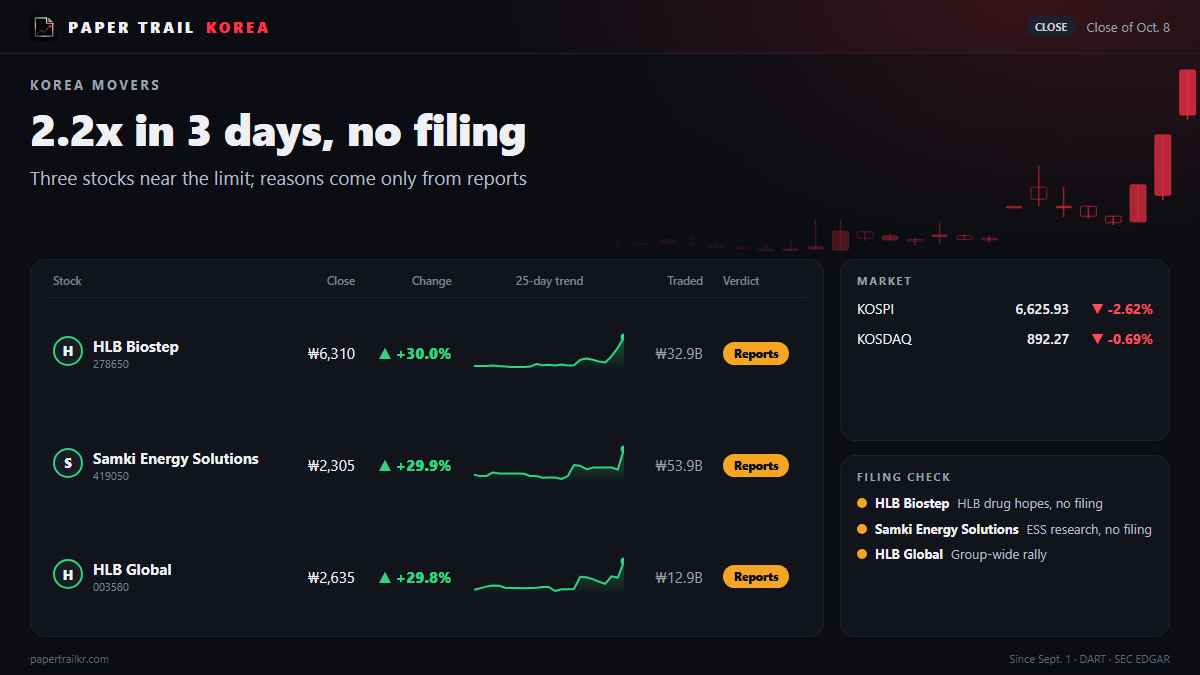Click ticker code 003580

pos(111,587)
